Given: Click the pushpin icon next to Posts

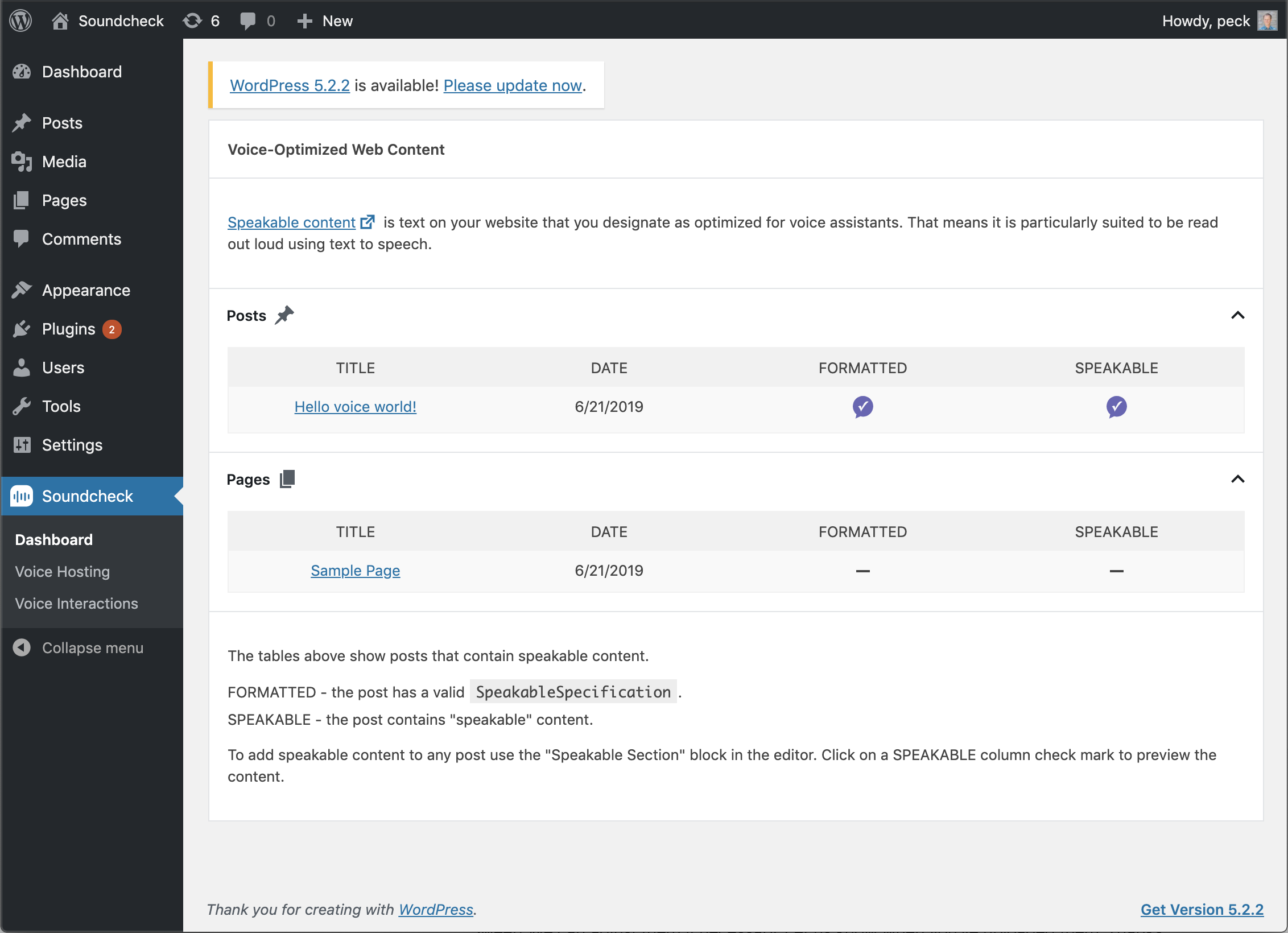Looking at the screenshot, I should tap(284, 315).
